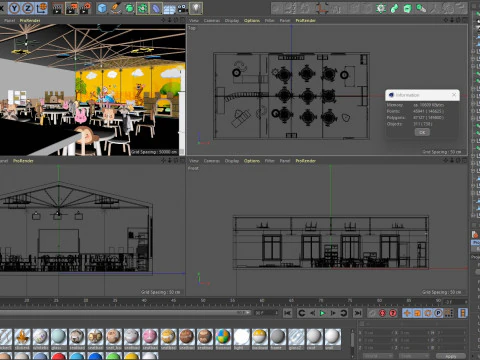480x360 pixels.
Task: Click the green cloner array icon
Action: click(142, 8)
